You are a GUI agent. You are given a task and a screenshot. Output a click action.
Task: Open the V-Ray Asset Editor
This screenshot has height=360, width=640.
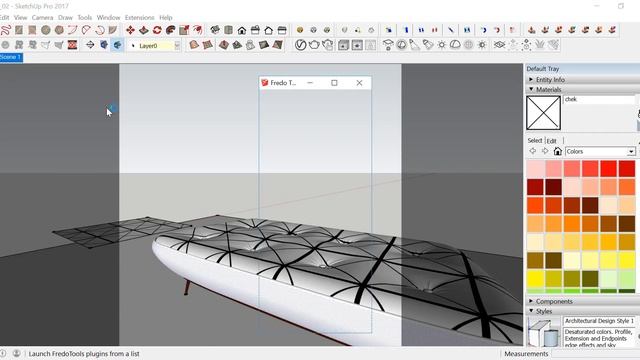coord(300,45)
